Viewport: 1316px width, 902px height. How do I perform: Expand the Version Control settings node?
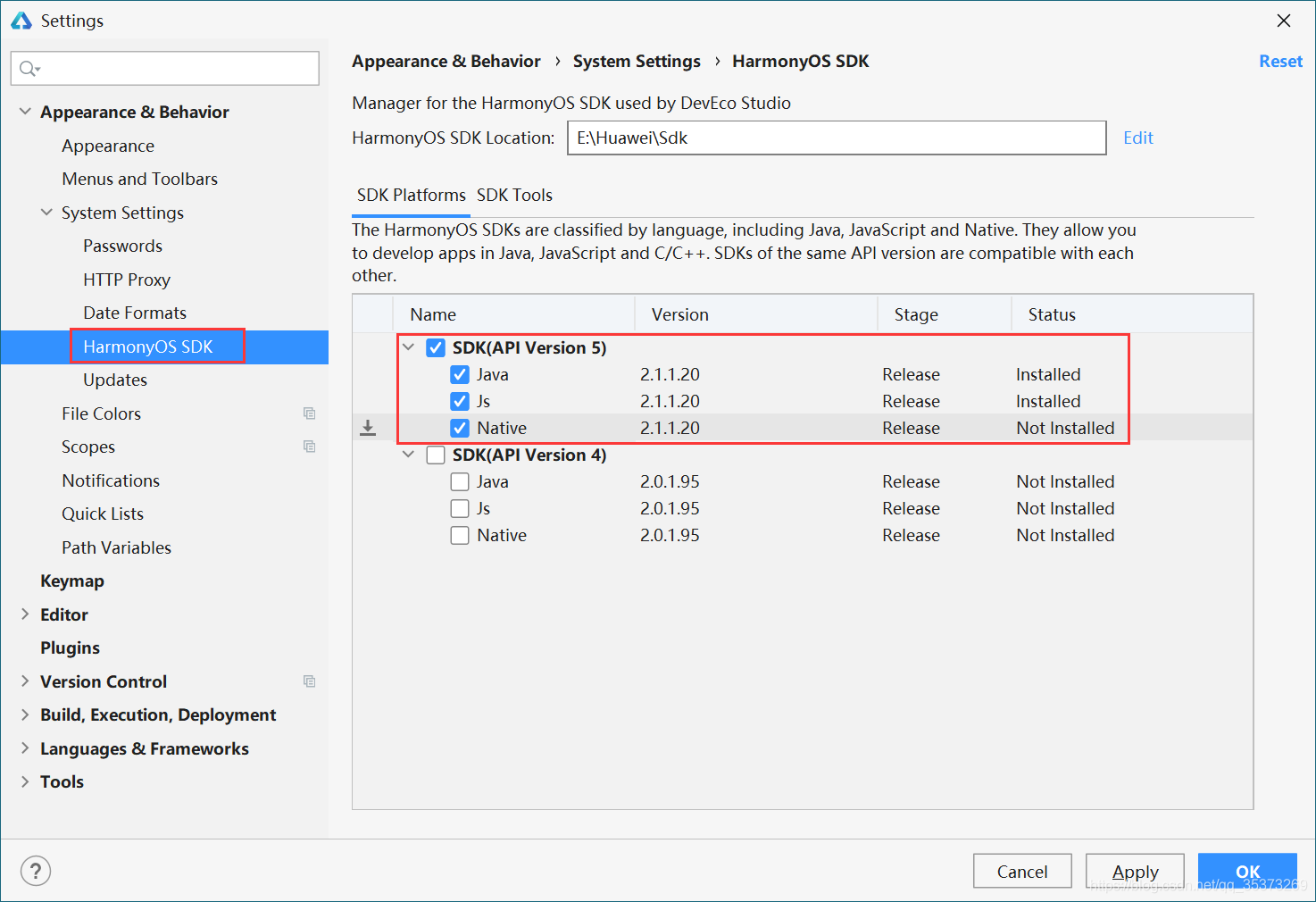coord(25,681)
